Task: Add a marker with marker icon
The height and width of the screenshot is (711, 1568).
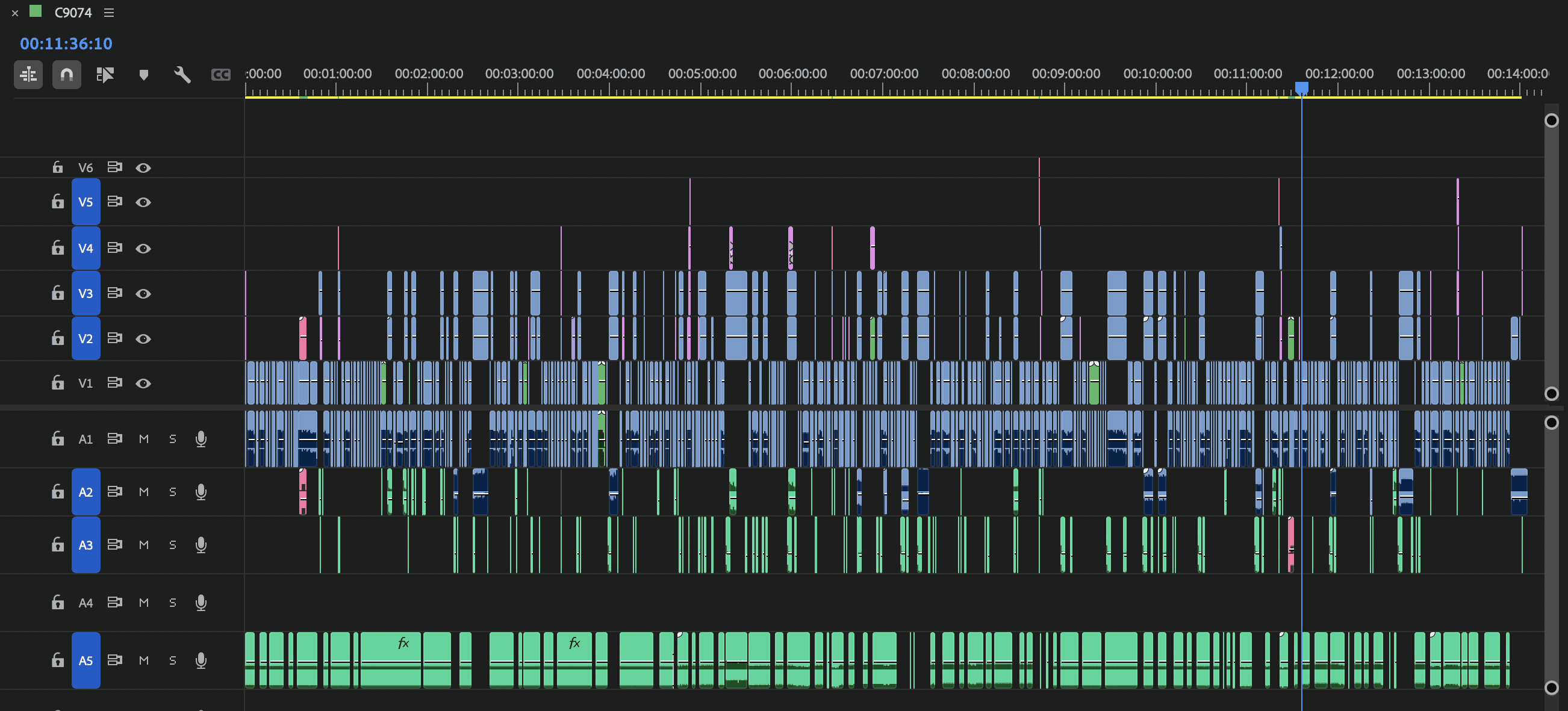Action: click(x=144, y=75)
